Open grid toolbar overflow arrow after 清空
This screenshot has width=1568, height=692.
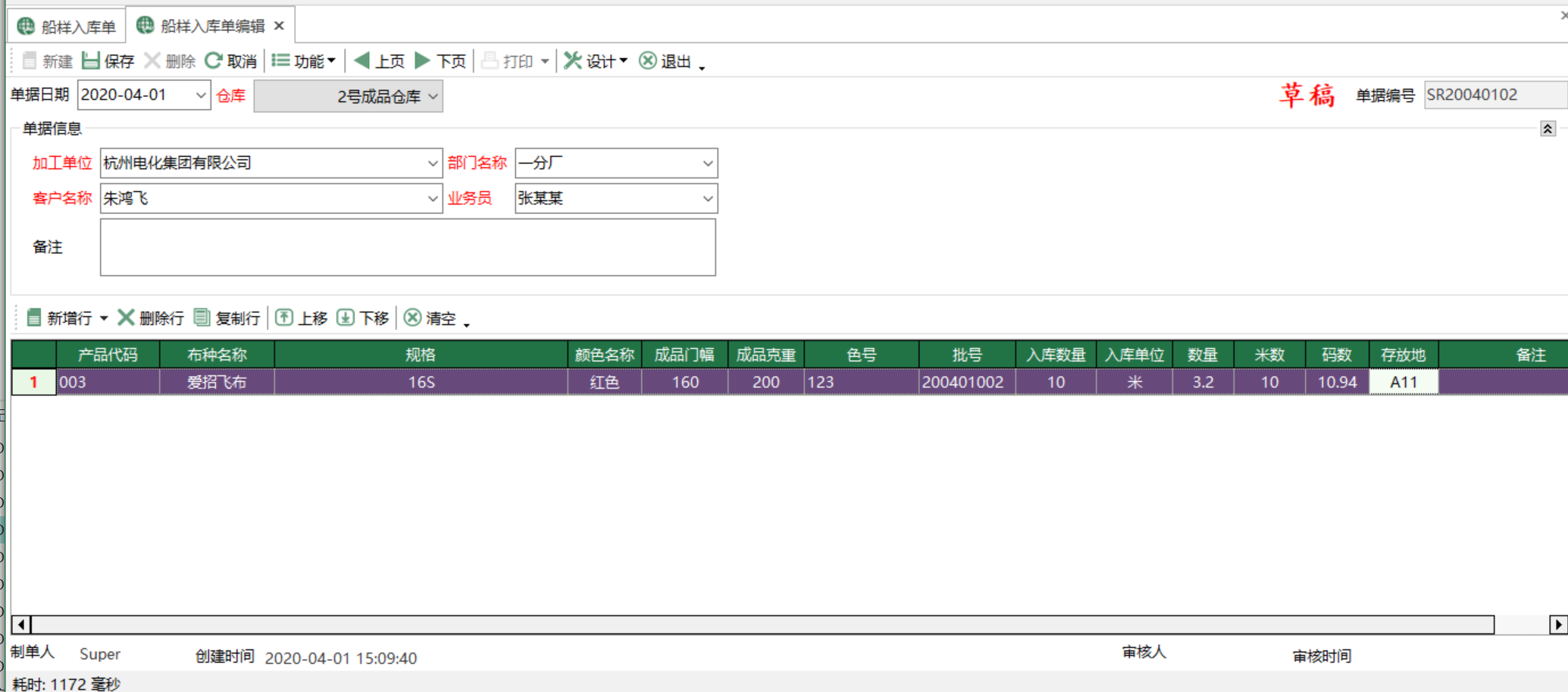coord(467,325)
